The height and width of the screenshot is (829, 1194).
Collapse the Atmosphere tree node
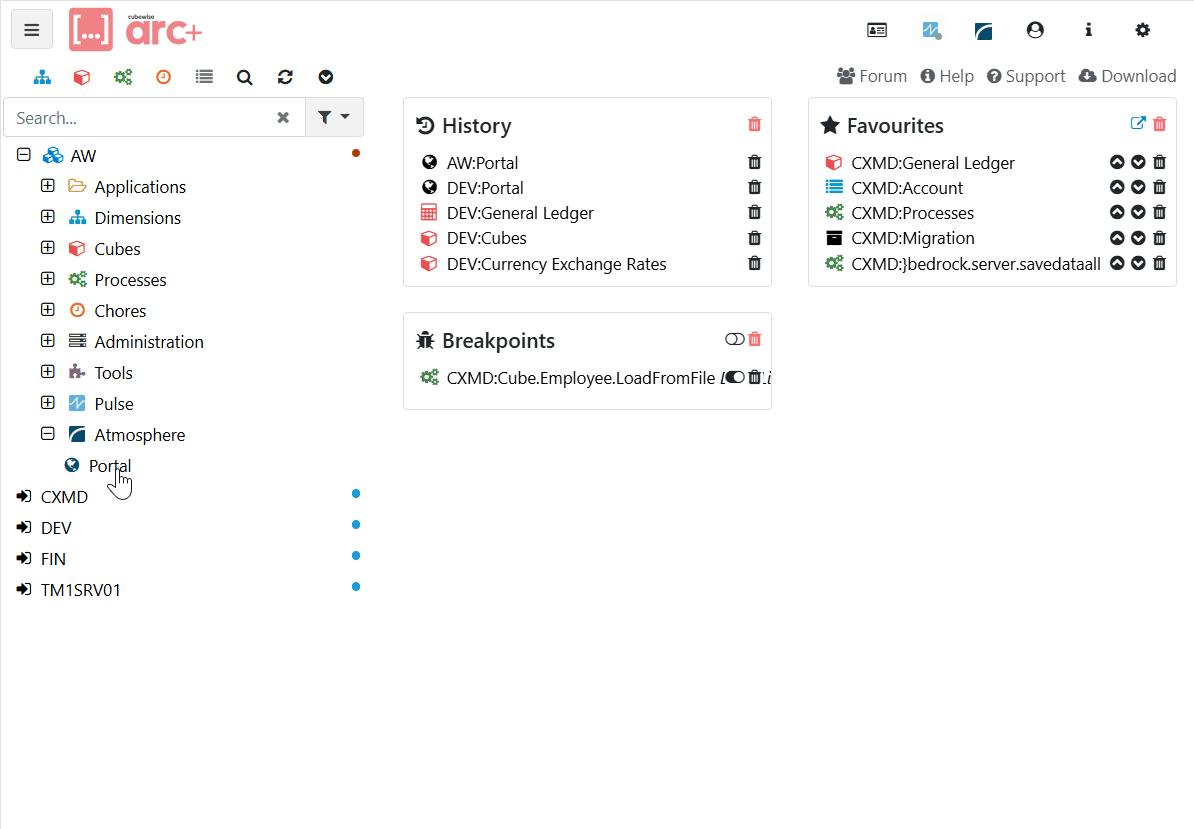pyautogui.click(x=47, y=435)
